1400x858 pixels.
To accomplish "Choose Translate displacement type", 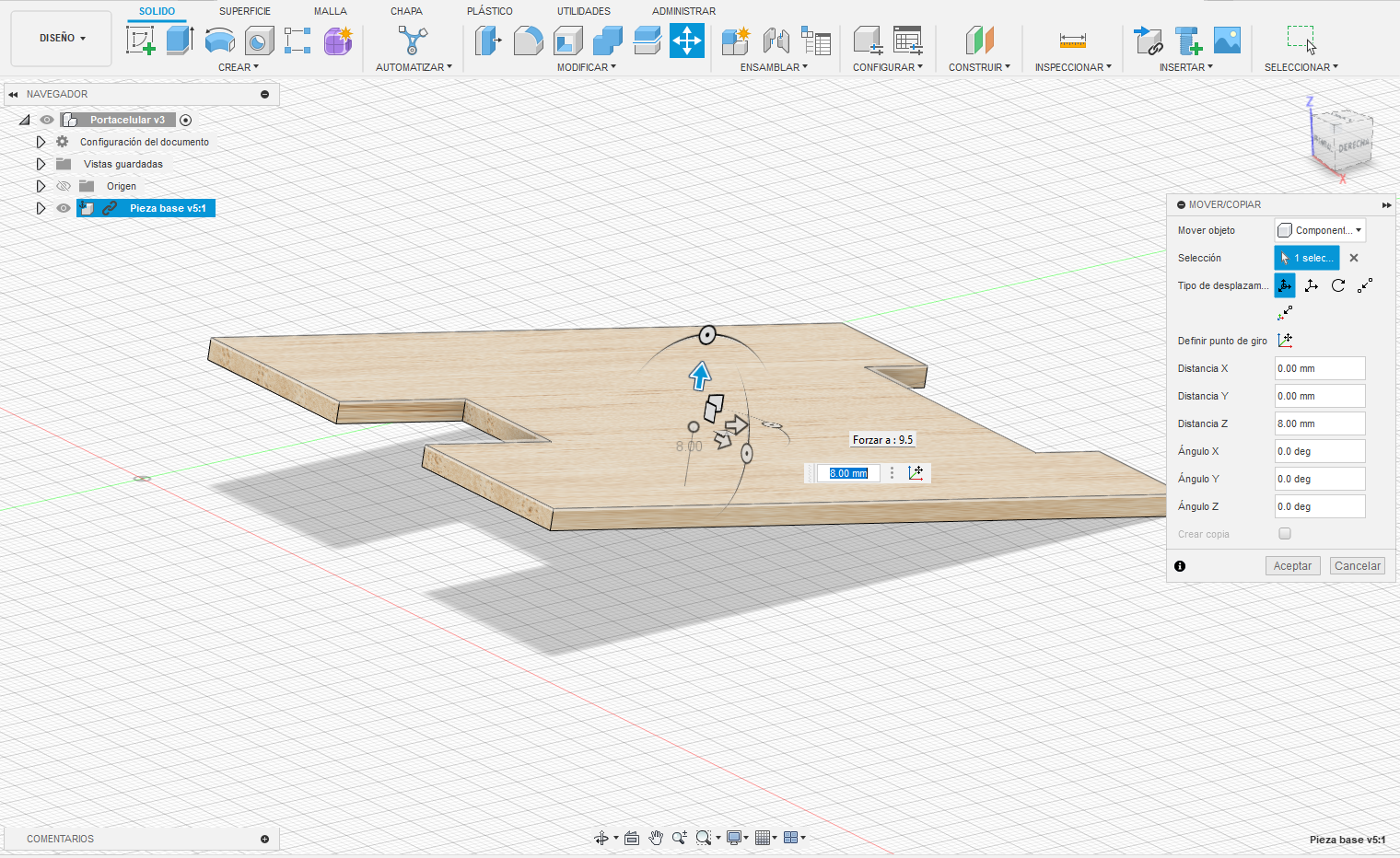I will click(1312, 285).
